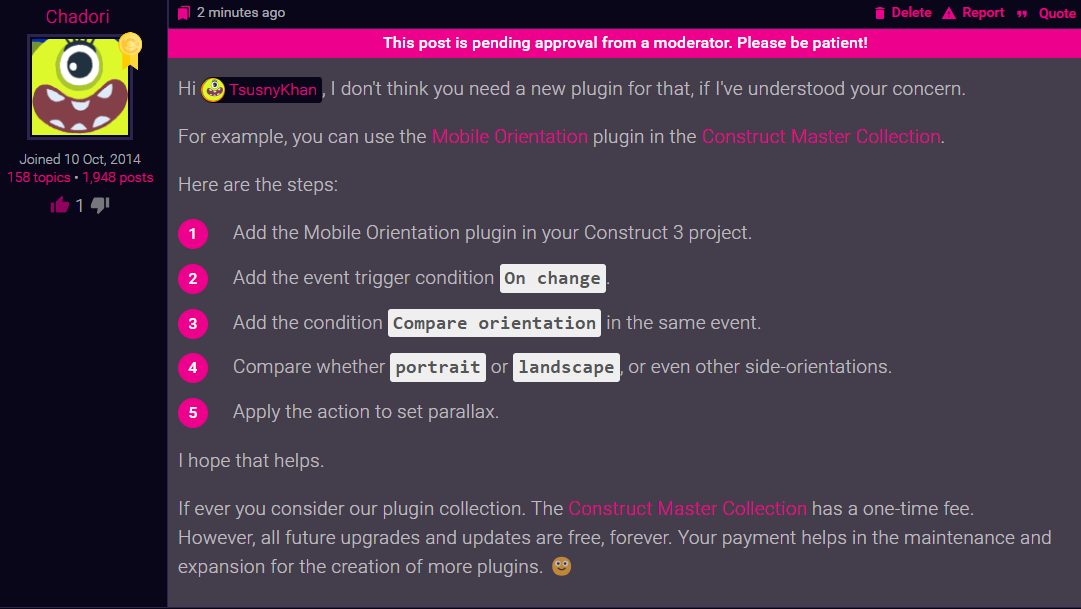Screen dimensions: 1081x609
Task: Click the smiley emoji at the end of the post
Action: click(x=562, y=566)
